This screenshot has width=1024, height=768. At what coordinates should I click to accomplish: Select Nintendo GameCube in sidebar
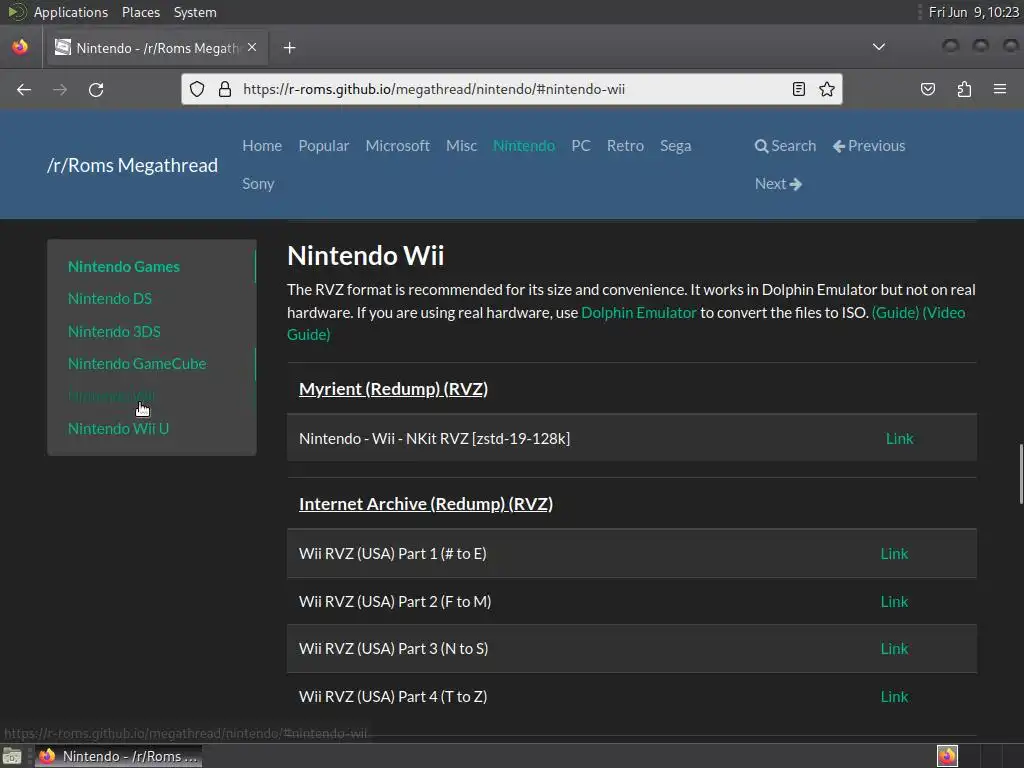[x=137, y=363]
